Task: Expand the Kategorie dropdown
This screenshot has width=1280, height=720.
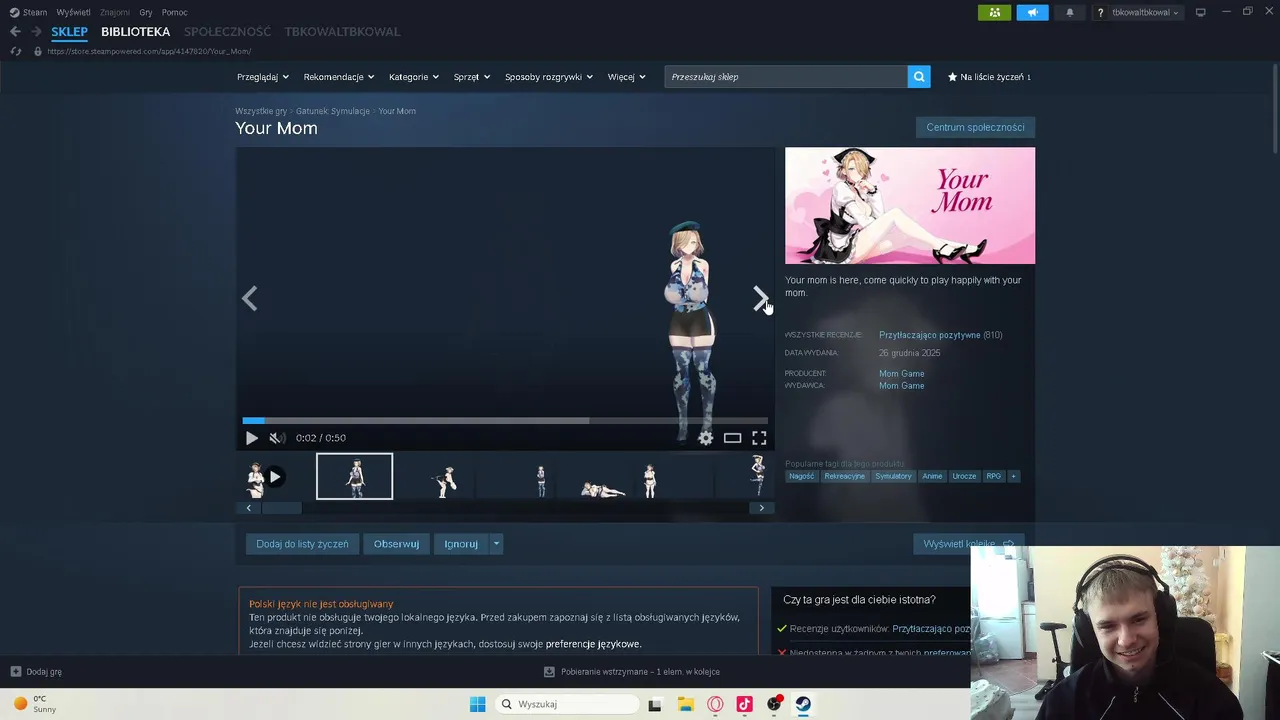Action: (414, 77)
